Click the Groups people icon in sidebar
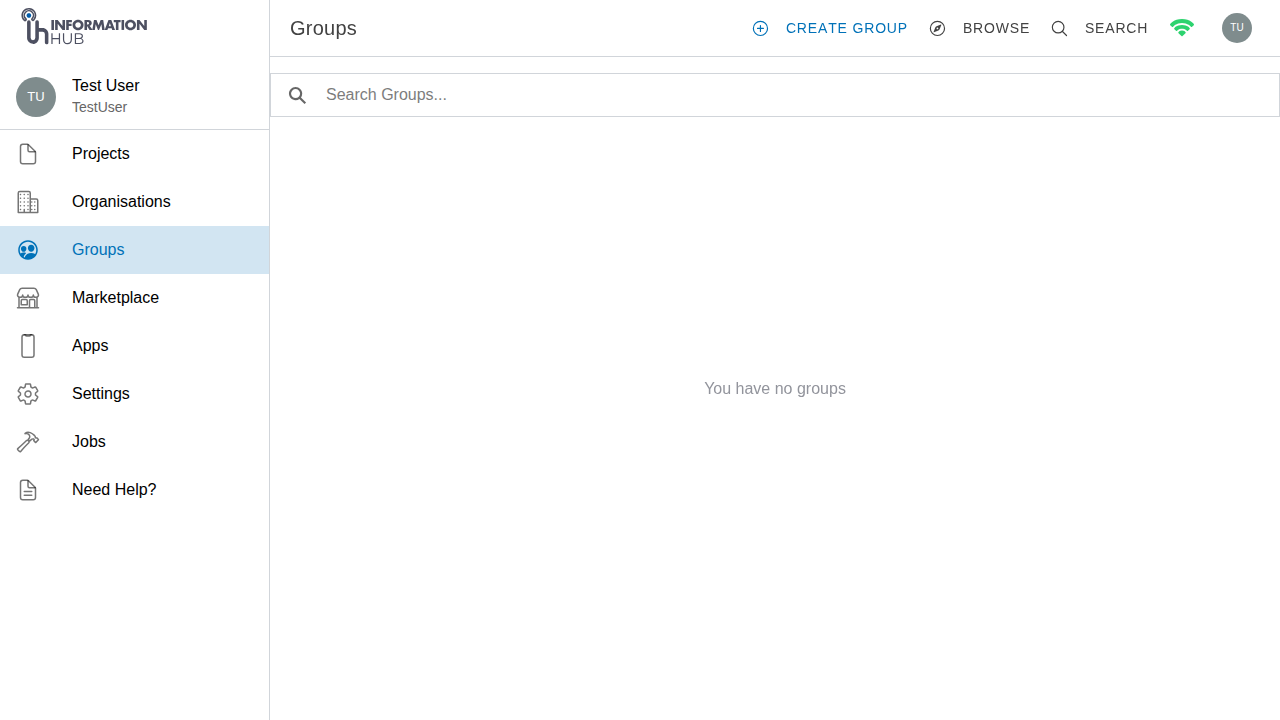 (28, 250)
